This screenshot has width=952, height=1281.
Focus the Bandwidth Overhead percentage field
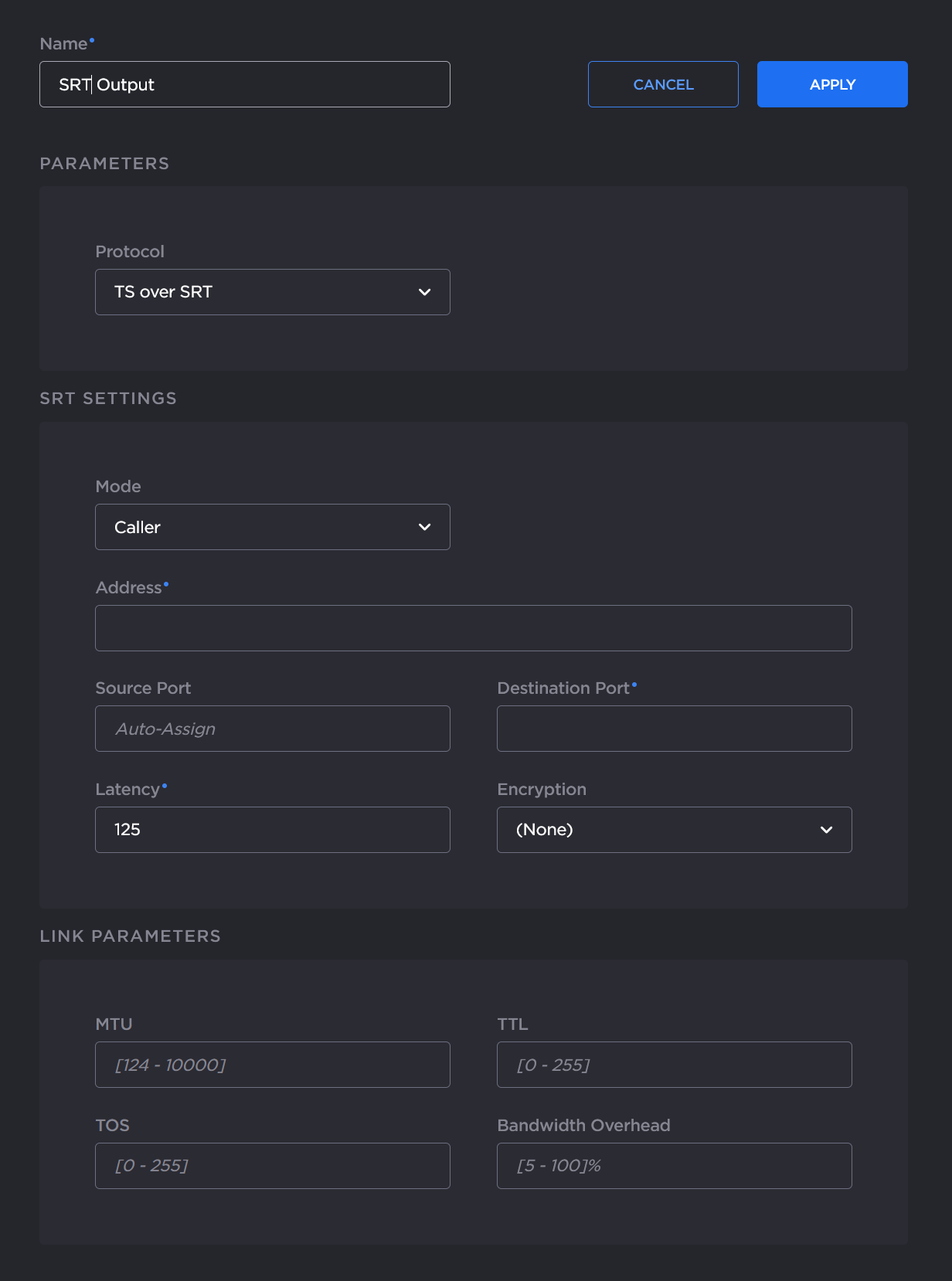point(674,1166)
